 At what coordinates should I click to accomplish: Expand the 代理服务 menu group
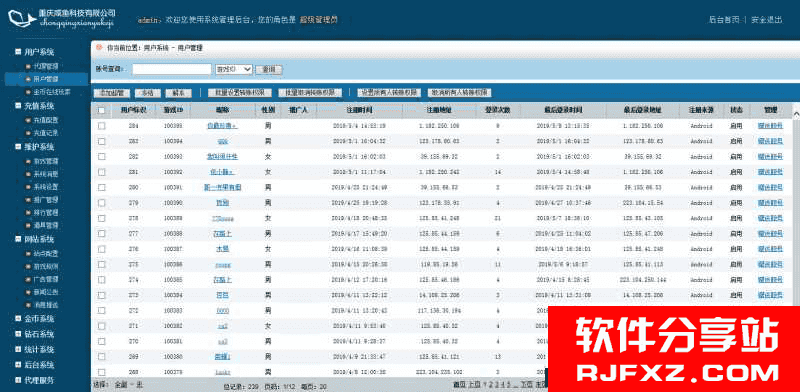[x=18, y=380]
